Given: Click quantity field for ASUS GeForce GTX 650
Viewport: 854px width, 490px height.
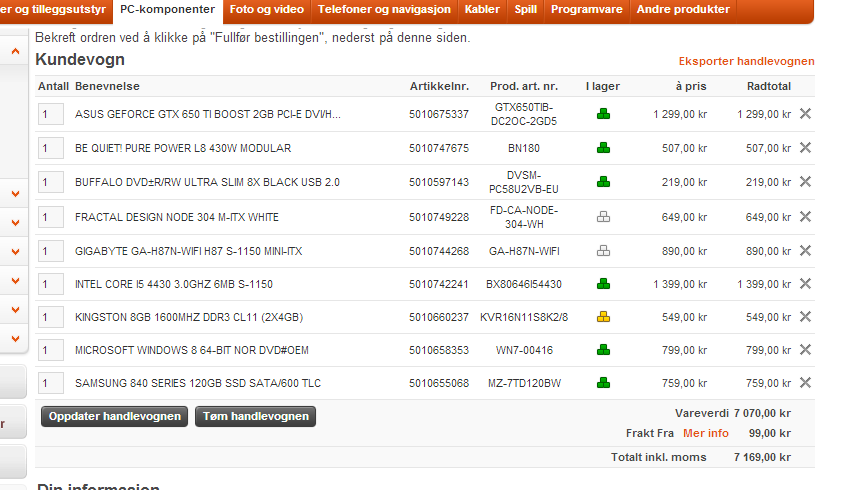Looking at the screenshot, I should 51,114.
